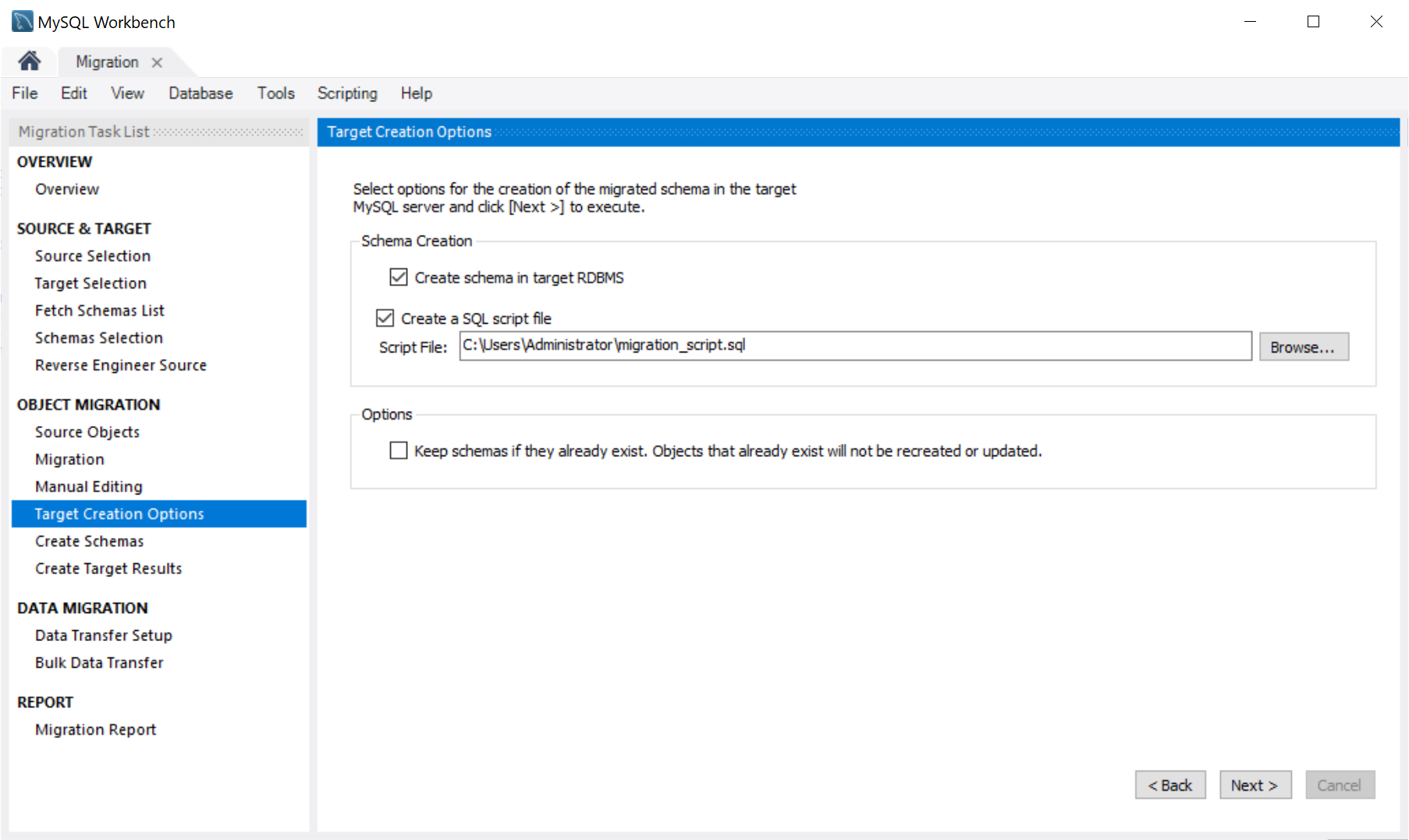
Task: Open the Database menu
Action: [x=201, y=94]
